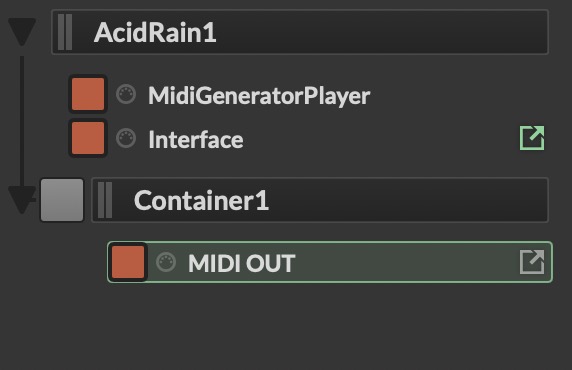
Task: Click the Container1 drag handle bars
Action: click(x=105, y=200)
